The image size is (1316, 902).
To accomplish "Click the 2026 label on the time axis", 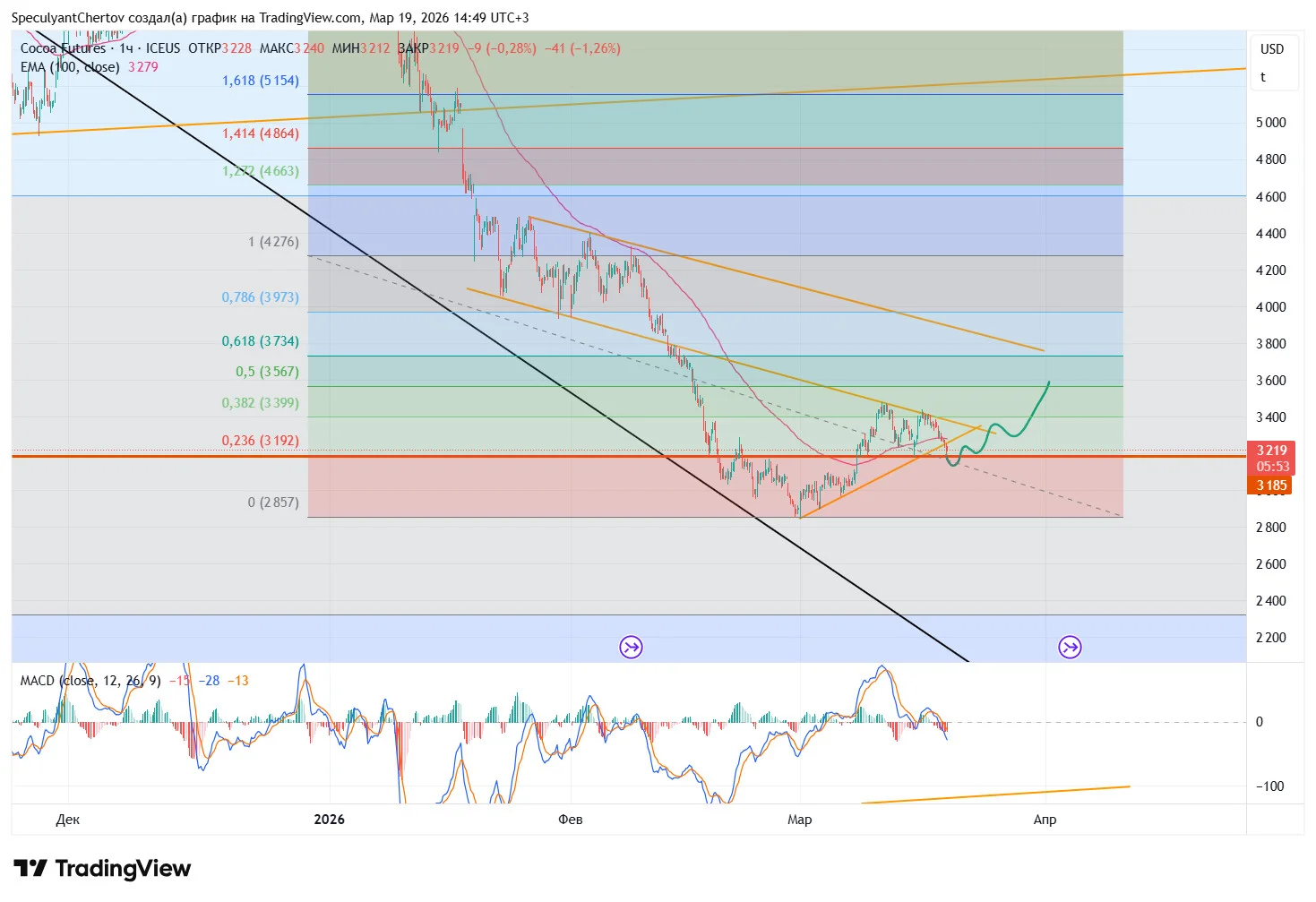I will (329, 820).
